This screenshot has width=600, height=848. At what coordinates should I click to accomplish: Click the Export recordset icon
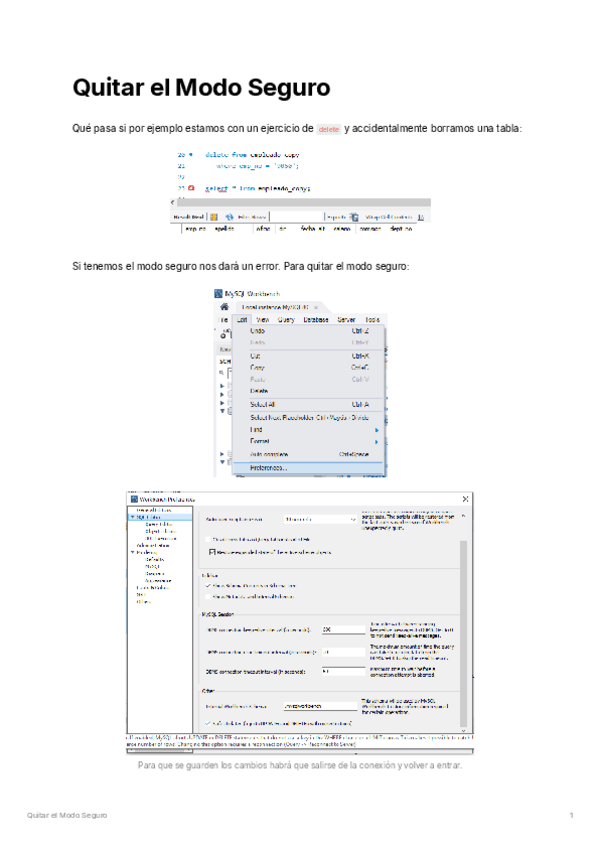point(354,217)
